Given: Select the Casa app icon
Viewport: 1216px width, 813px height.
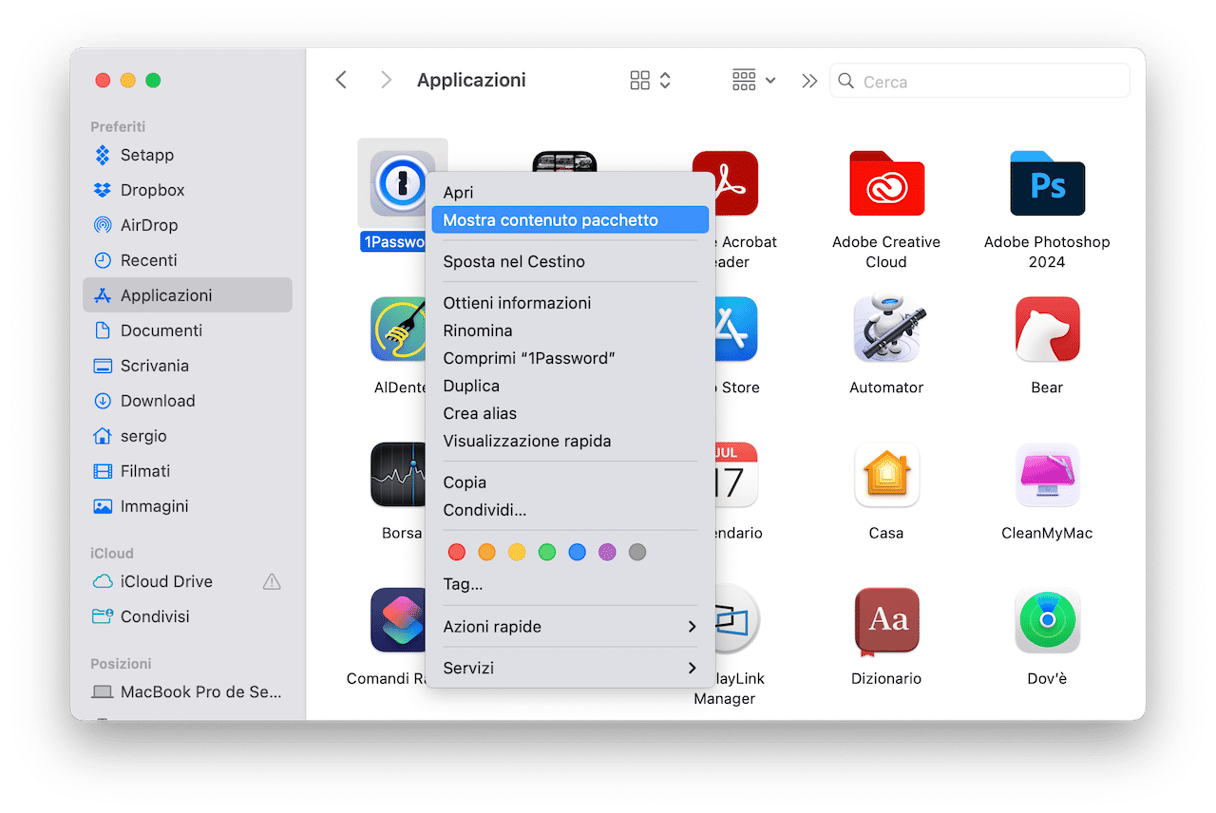Looking at the screenshot, I should click(886, 474).
